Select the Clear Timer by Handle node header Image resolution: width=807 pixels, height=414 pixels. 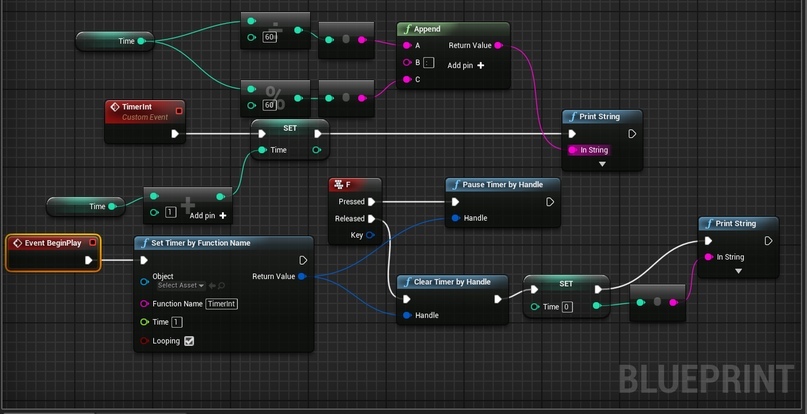[x=452, y=282]
